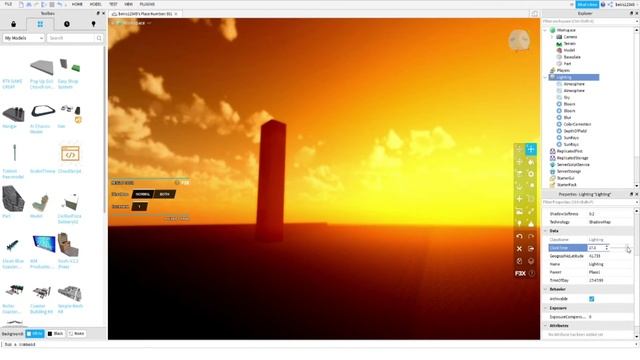Click the F3X redo arrow
This screenshot has height=360, width=640.
coord(531,236)
